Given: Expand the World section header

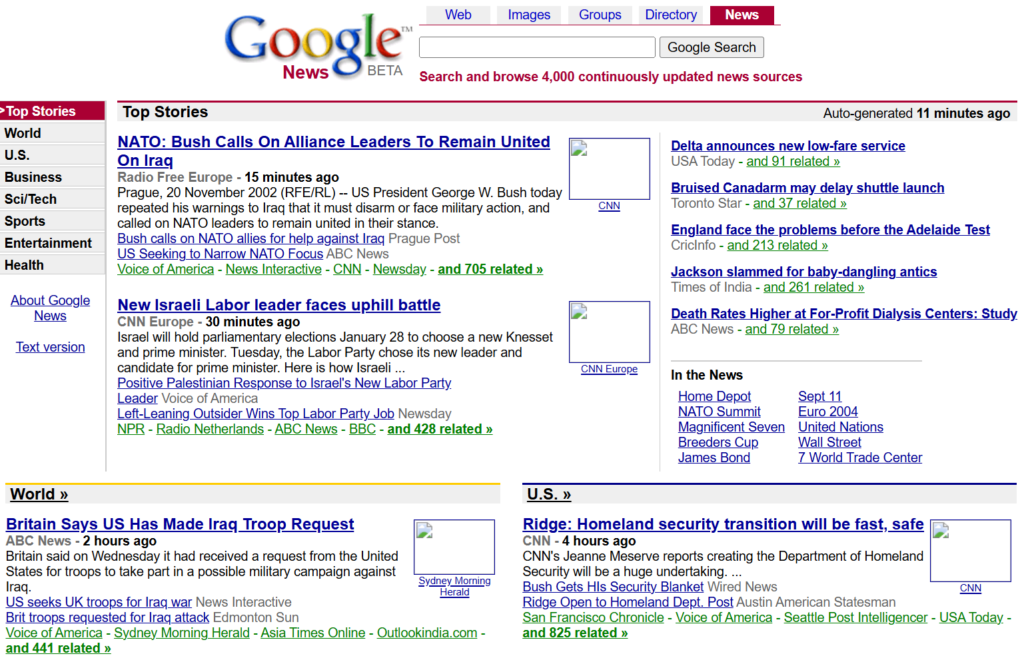Looking at the screenshot, I should coord(39,494).
